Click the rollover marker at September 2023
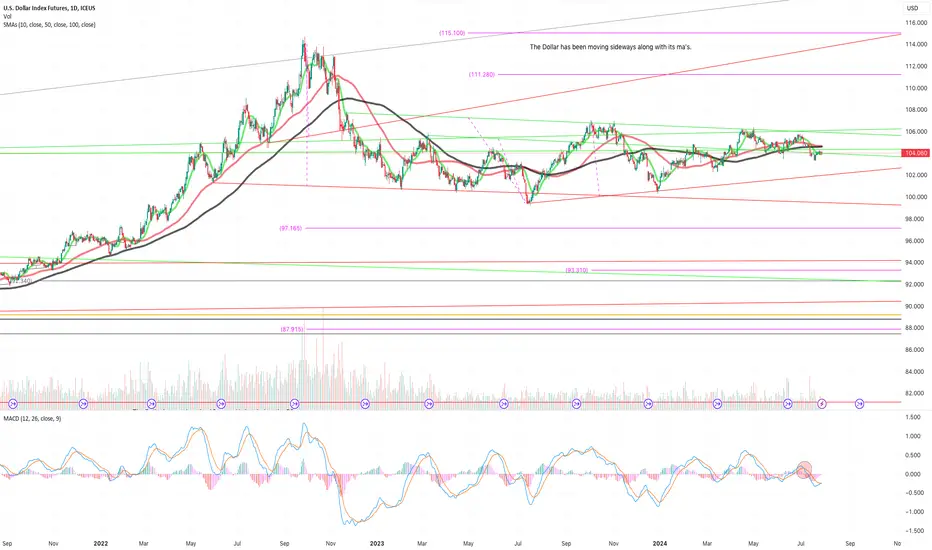 coord(577,404)
